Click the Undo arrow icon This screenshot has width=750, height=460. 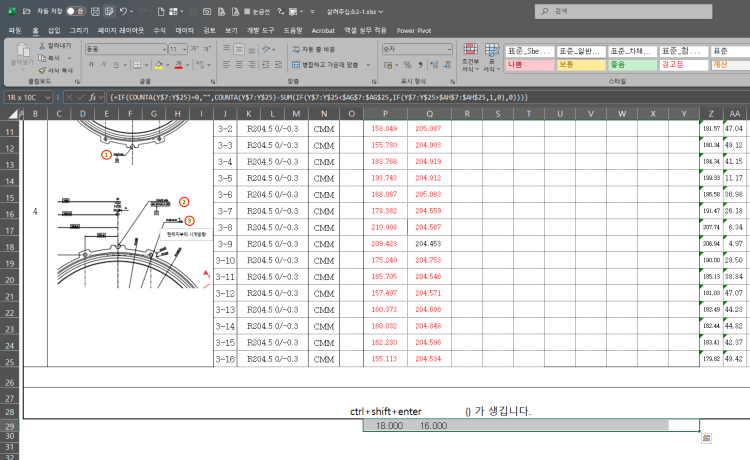[123, 10]
